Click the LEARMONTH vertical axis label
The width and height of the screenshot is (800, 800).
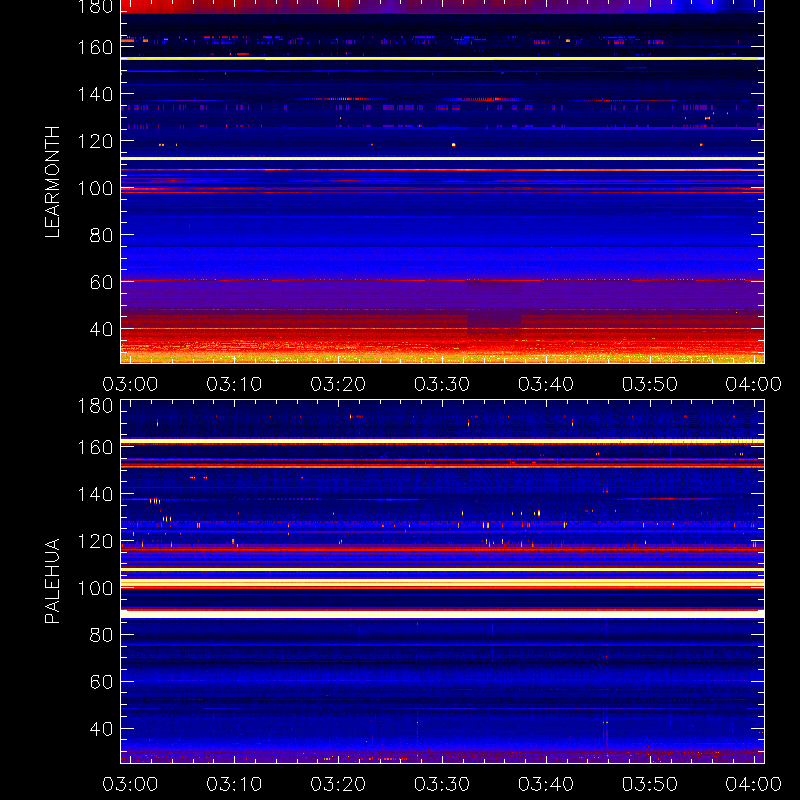coord(53,182)
